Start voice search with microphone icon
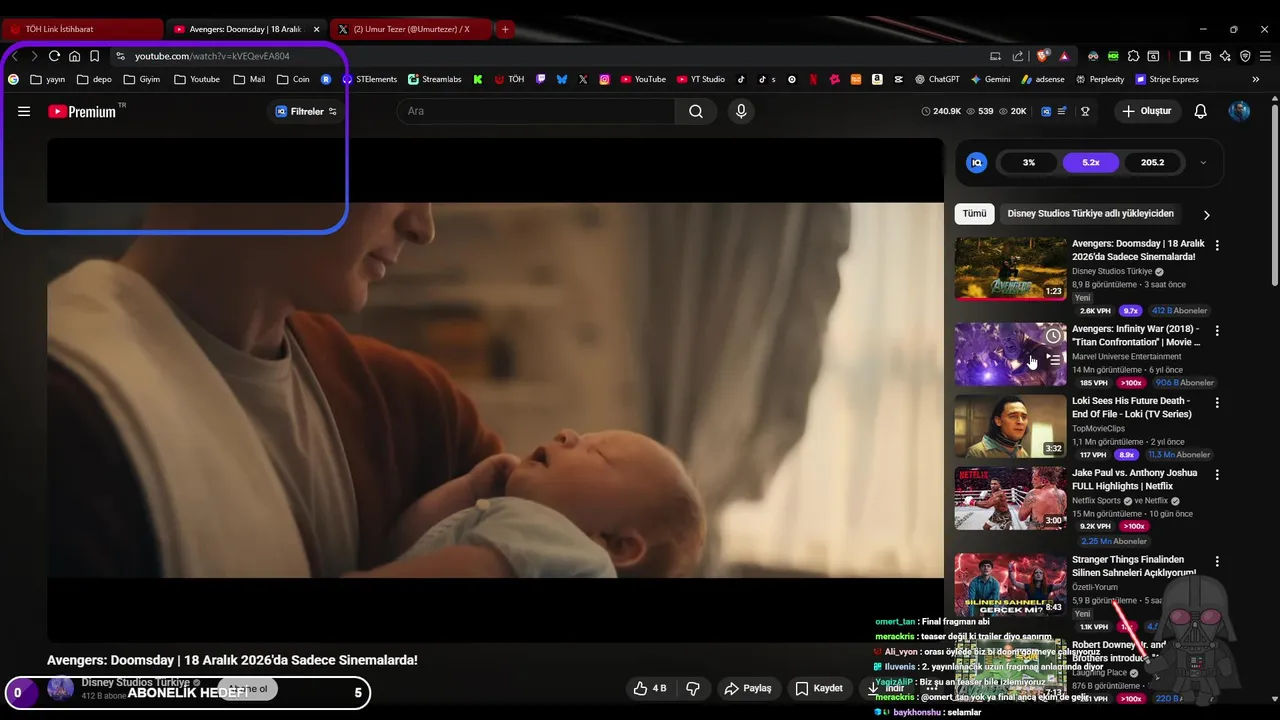This screenshot has height=720, width=1280. tap(741, 111)
